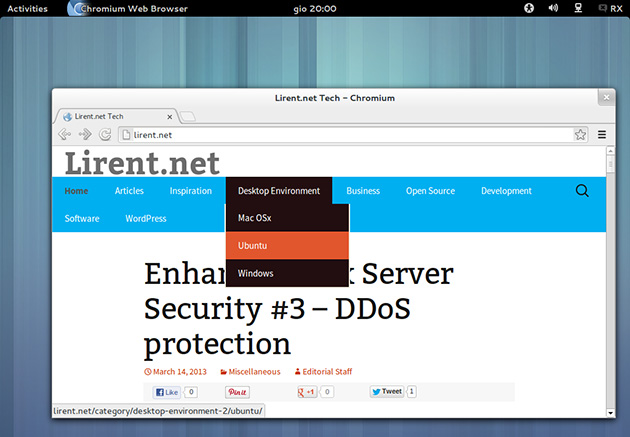The image size is (630, 437).
Task: Open the Editorial Staff author link
Action: [323, 372]
